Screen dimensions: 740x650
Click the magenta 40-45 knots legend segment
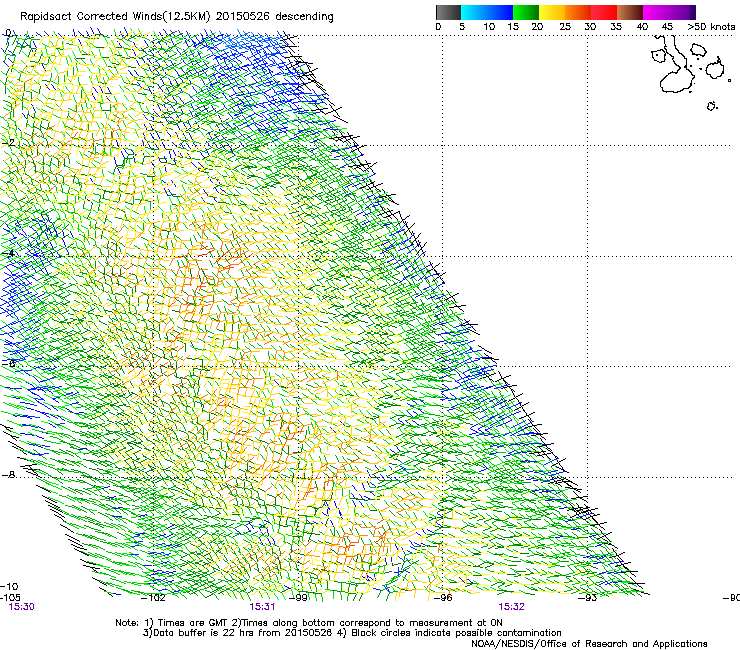[656, 12]
